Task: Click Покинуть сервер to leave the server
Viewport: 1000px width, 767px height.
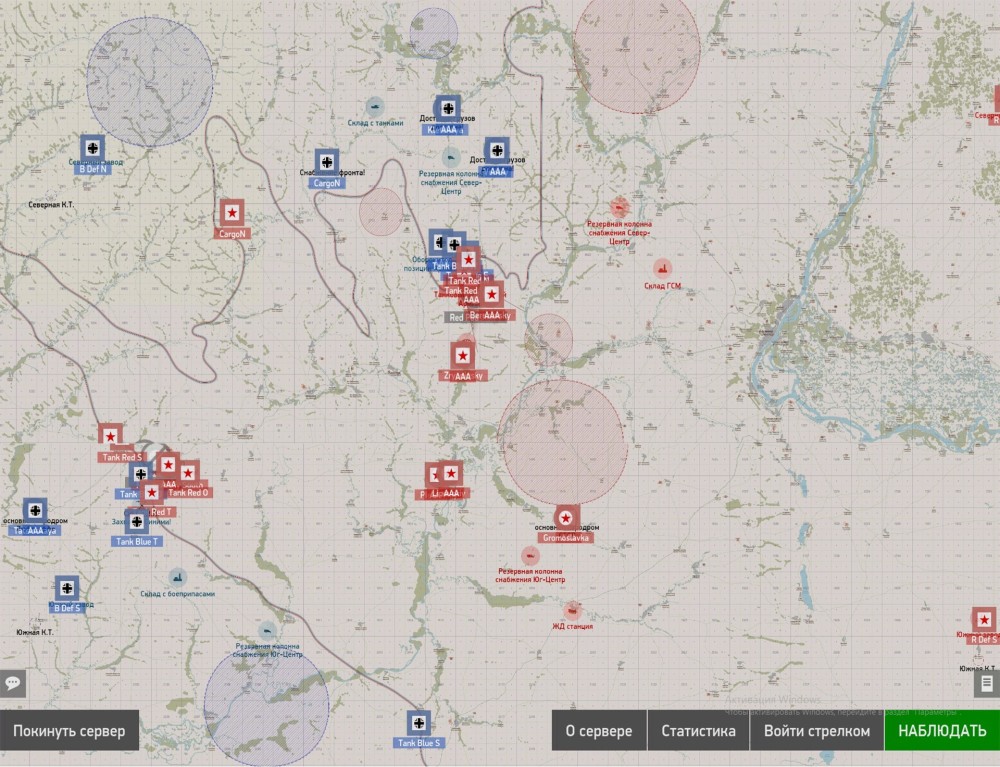Action: (x=70, y=731)
